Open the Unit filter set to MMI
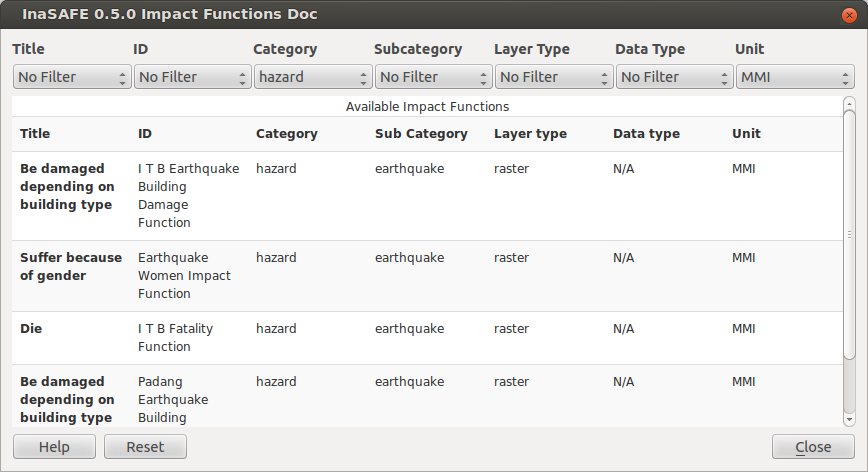 pos(795,77)
